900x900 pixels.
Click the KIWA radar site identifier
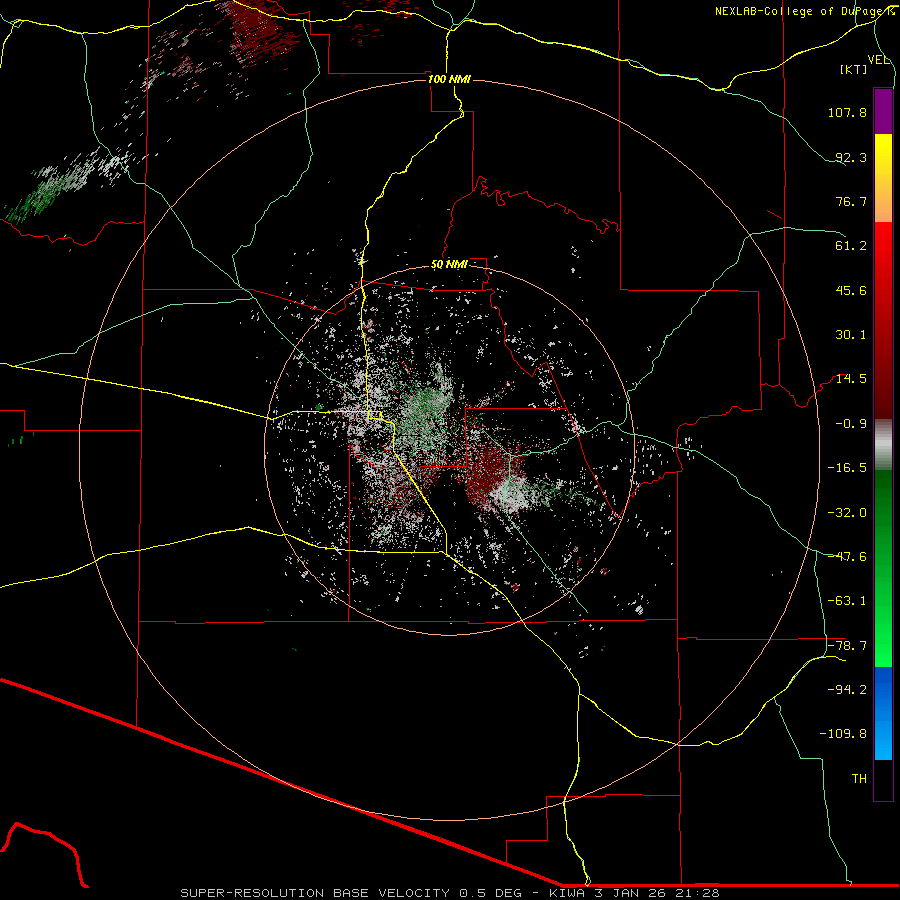point(568,893)
